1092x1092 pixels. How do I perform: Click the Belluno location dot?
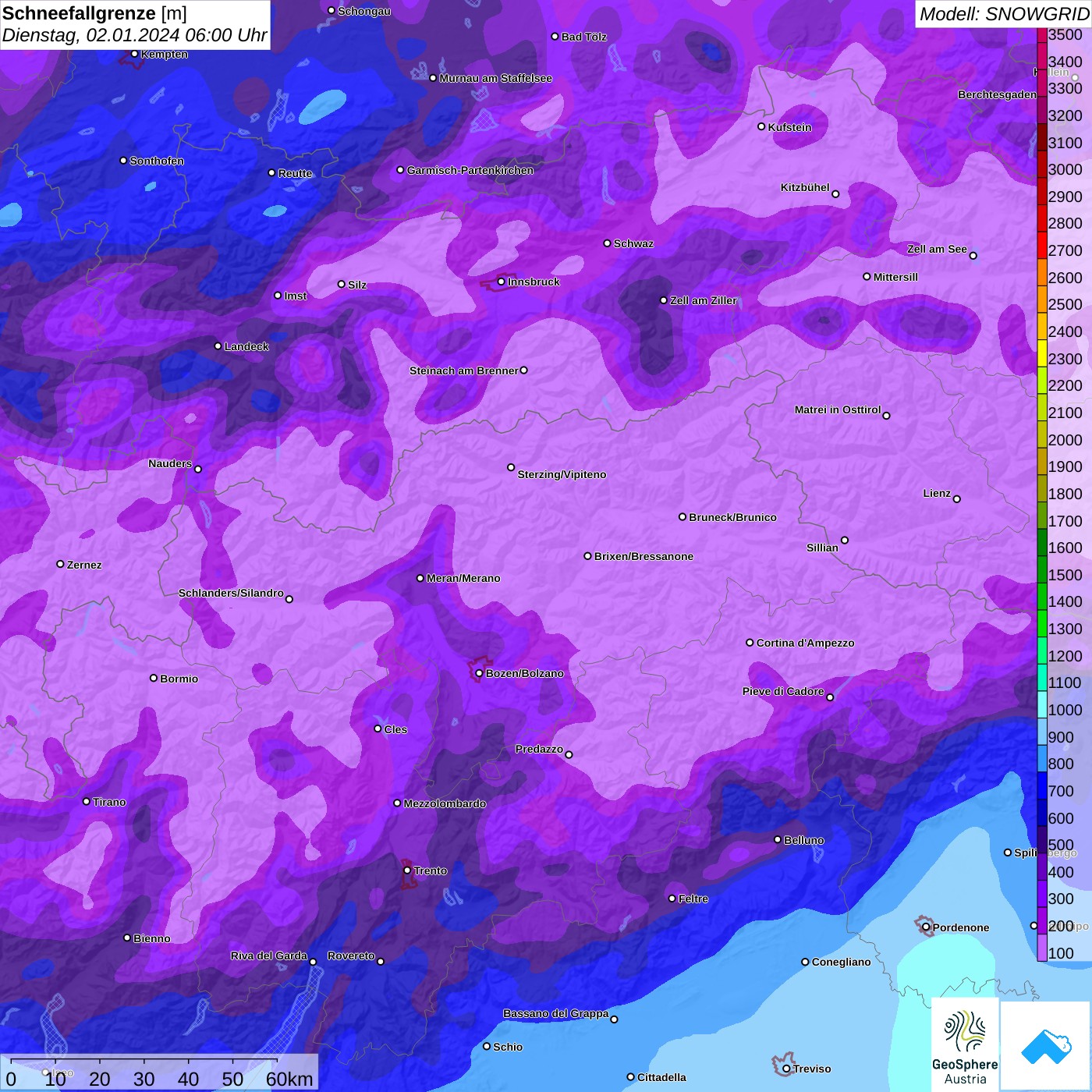point(777,839)
